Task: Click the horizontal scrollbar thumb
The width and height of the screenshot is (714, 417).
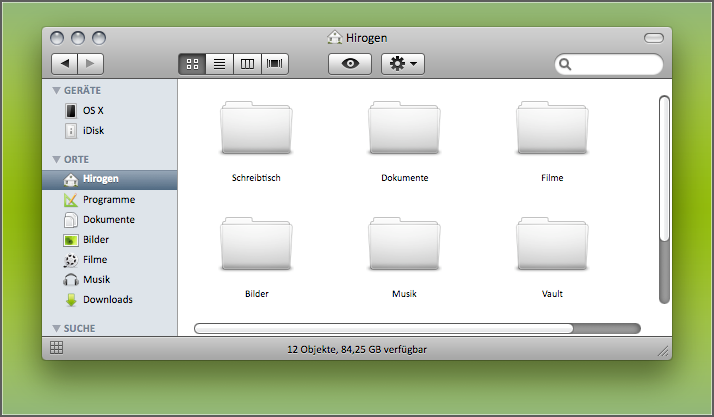Action: tap(383, 329)
